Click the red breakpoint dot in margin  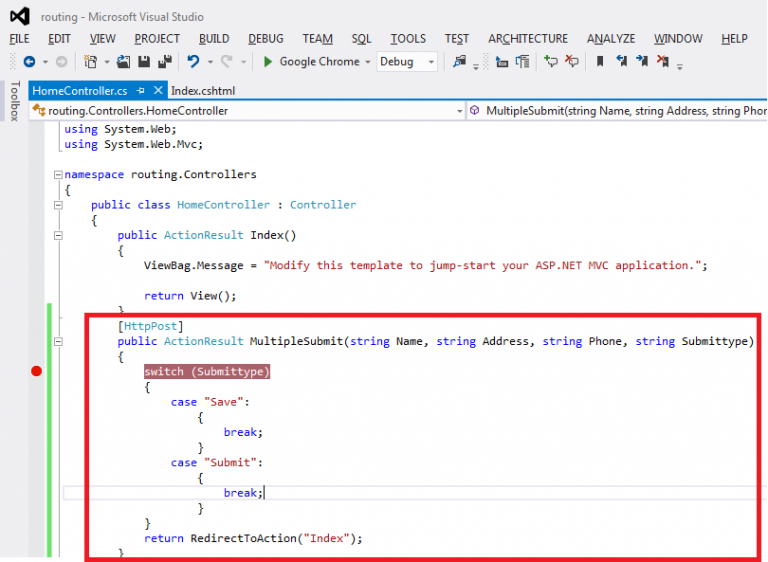36,371
